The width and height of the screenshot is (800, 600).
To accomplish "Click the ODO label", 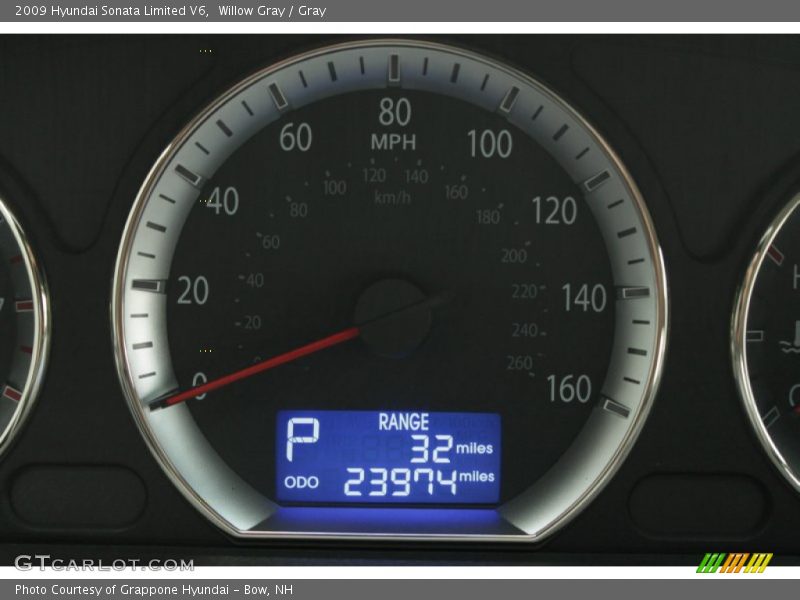I will tap(301, 482).
